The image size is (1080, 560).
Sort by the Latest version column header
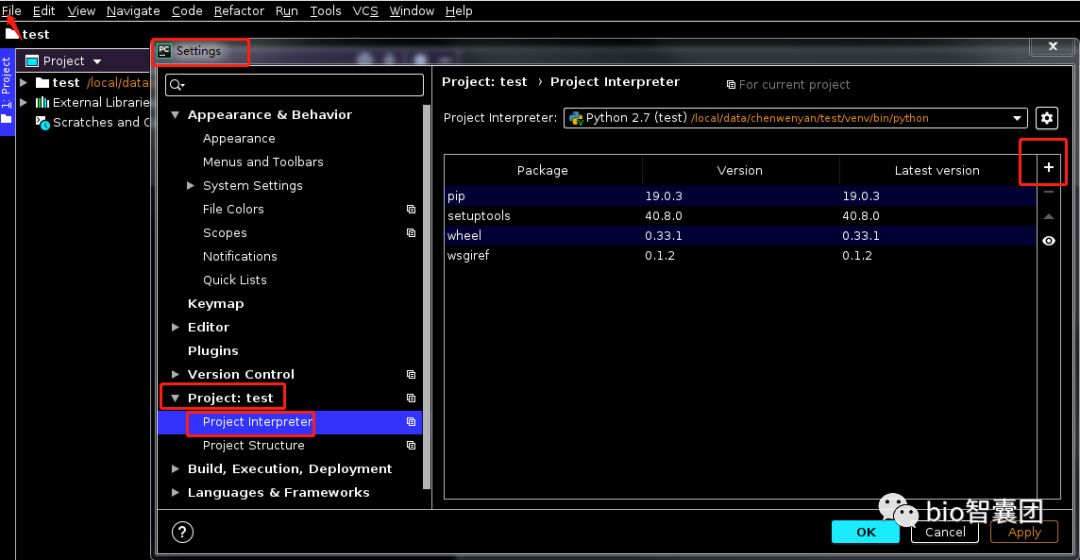pyautogui.click(x=937, y=170)
